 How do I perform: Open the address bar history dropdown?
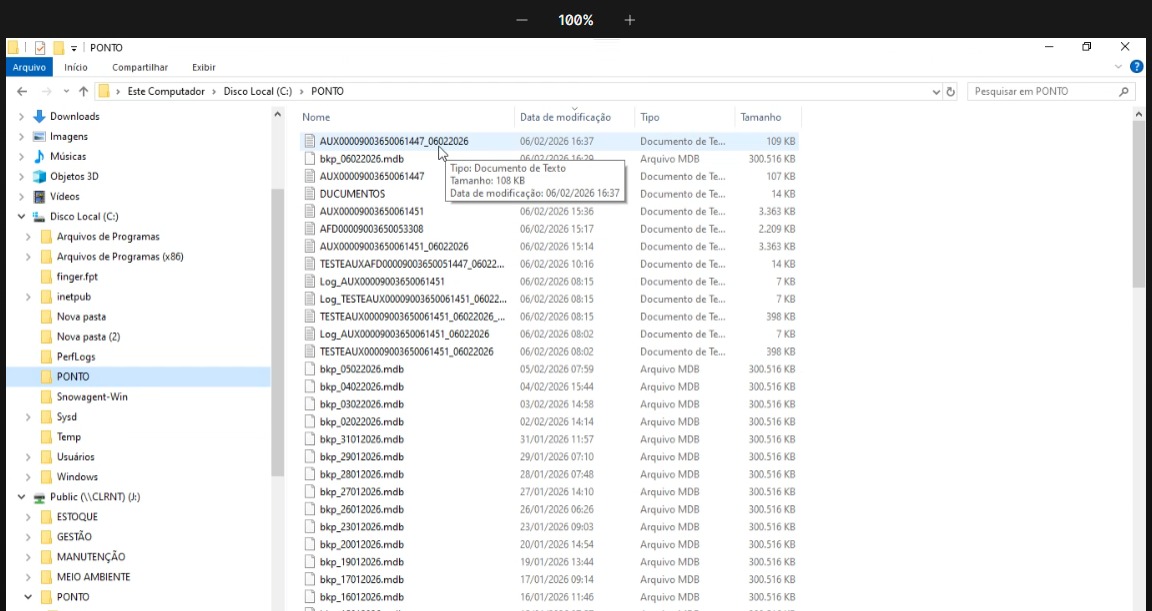935,91
